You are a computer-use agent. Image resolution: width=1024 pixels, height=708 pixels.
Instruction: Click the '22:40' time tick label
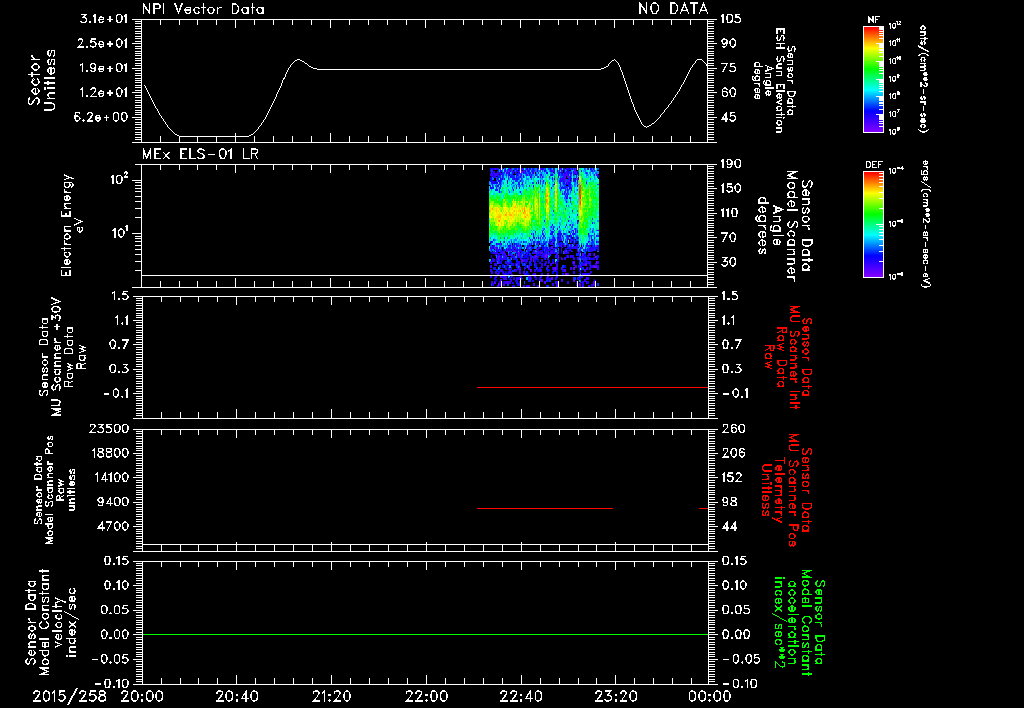[521, 696]
